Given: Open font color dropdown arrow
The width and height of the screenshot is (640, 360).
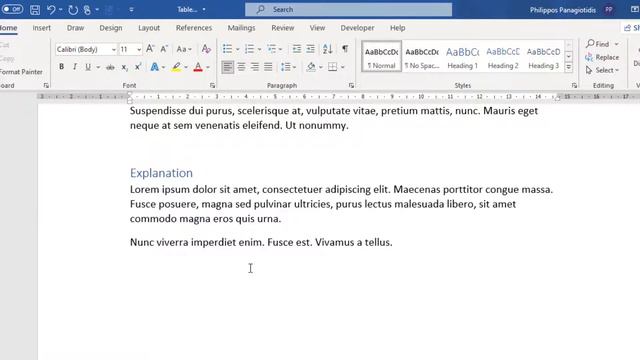Looking at the screenshot, I should pos(208,67).
